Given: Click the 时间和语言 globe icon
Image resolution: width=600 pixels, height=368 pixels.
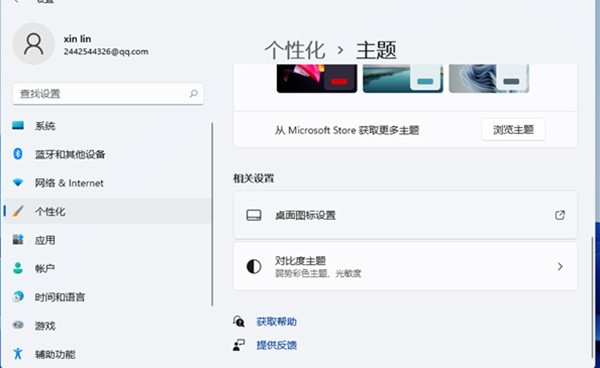Looking at the screenshot, I should [18, 296].
